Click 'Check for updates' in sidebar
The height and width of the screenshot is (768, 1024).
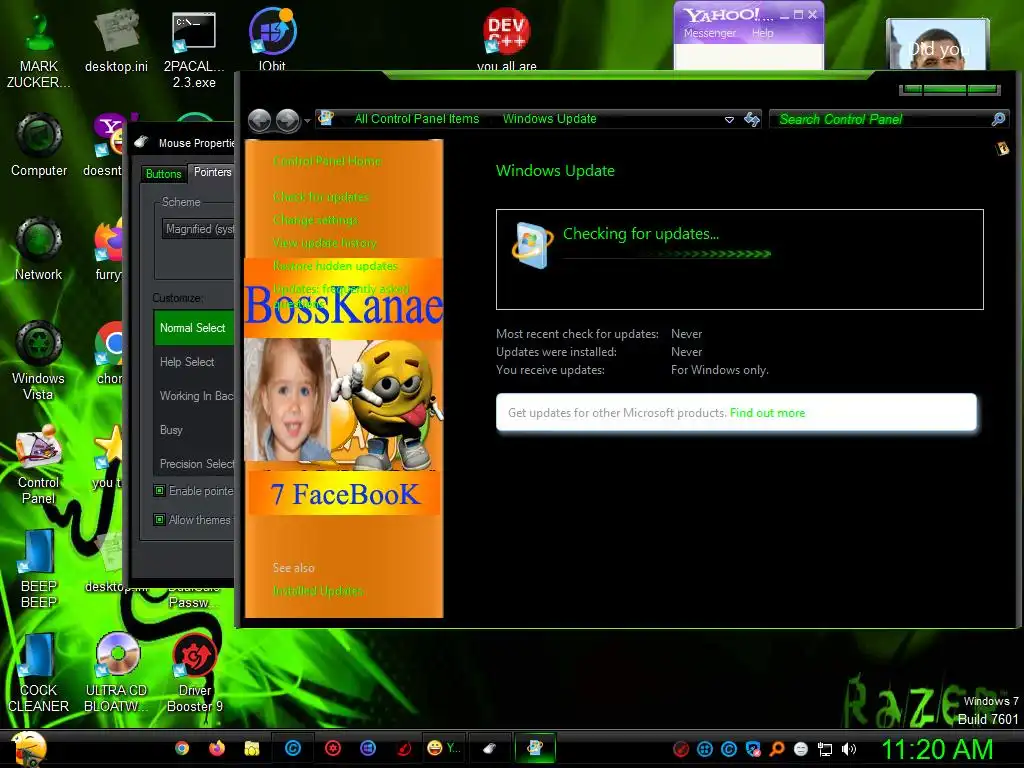click(321, 197)
